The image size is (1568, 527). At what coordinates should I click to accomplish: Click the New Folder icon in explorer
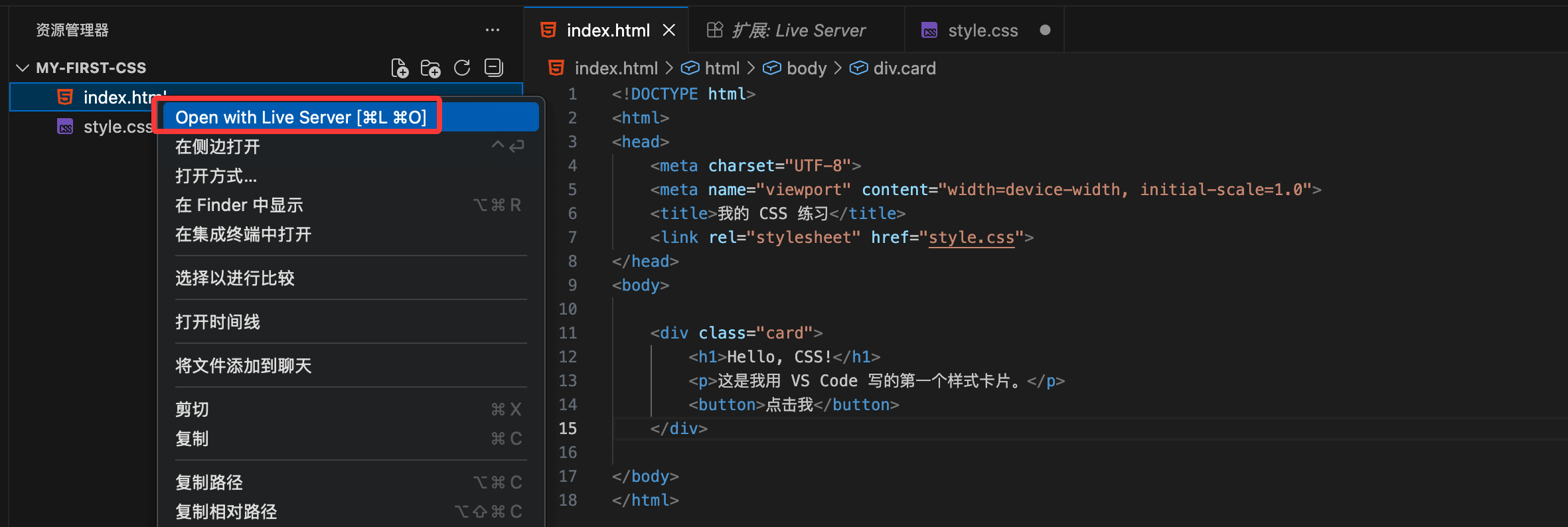pos(430,68)
